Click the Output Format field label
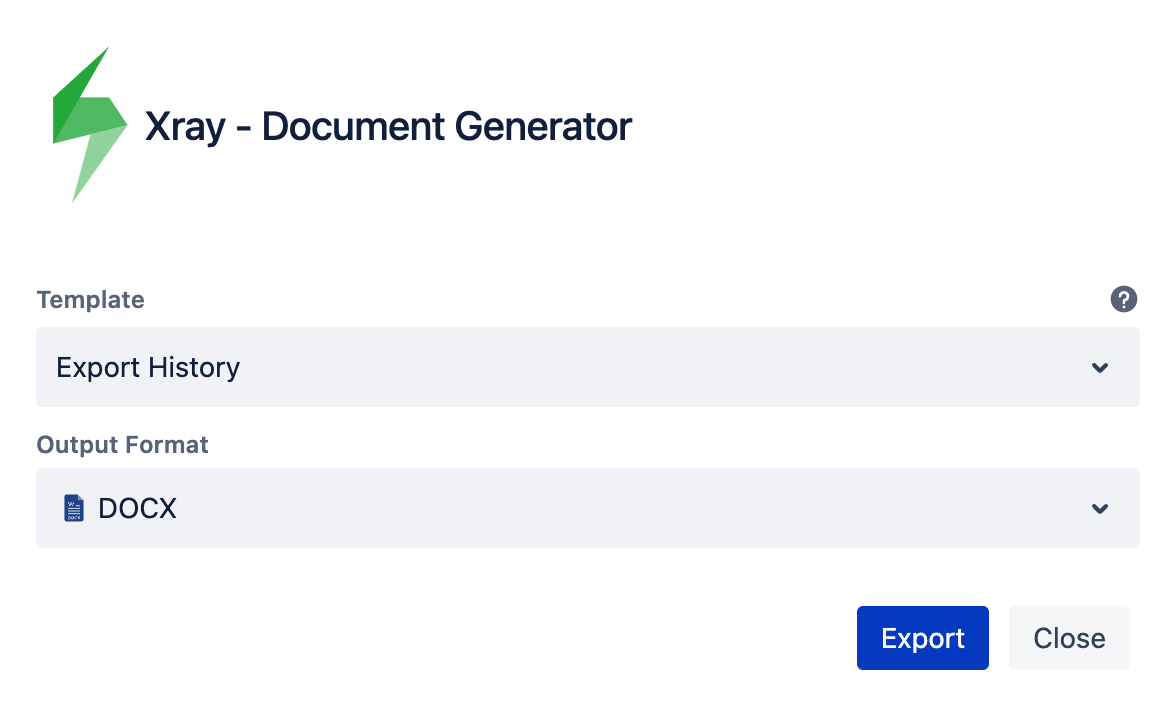This screenshot has width=1174, height=702. [122, 445]
